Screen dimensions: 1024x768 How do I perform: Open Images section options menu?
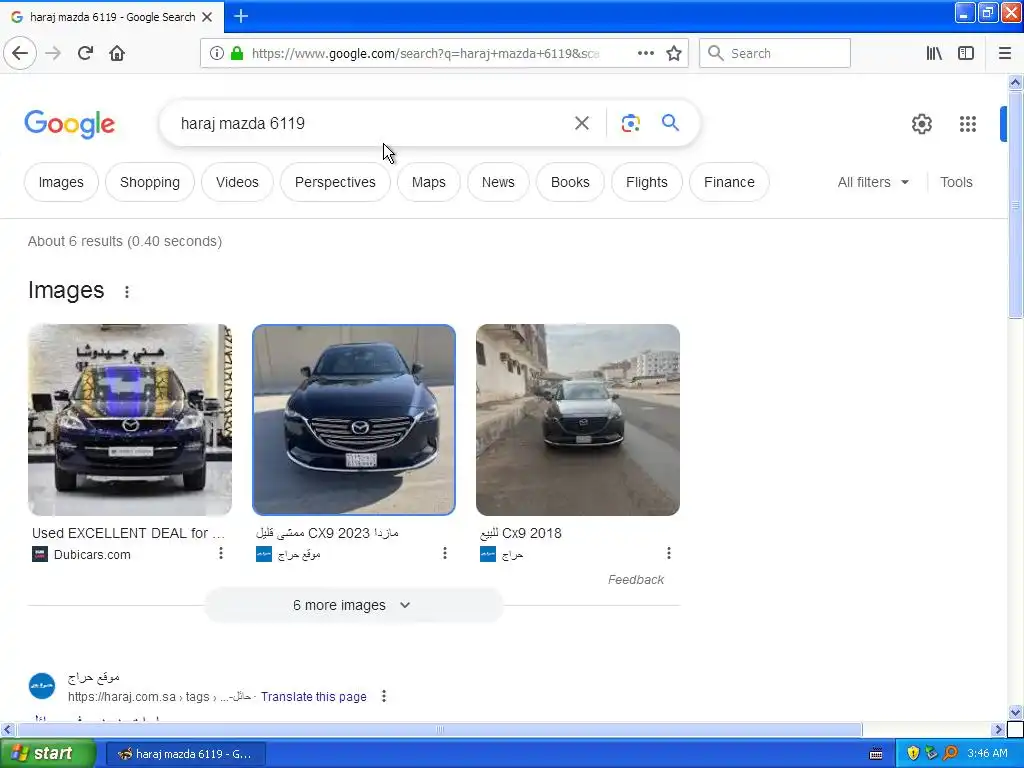[127, 292]
